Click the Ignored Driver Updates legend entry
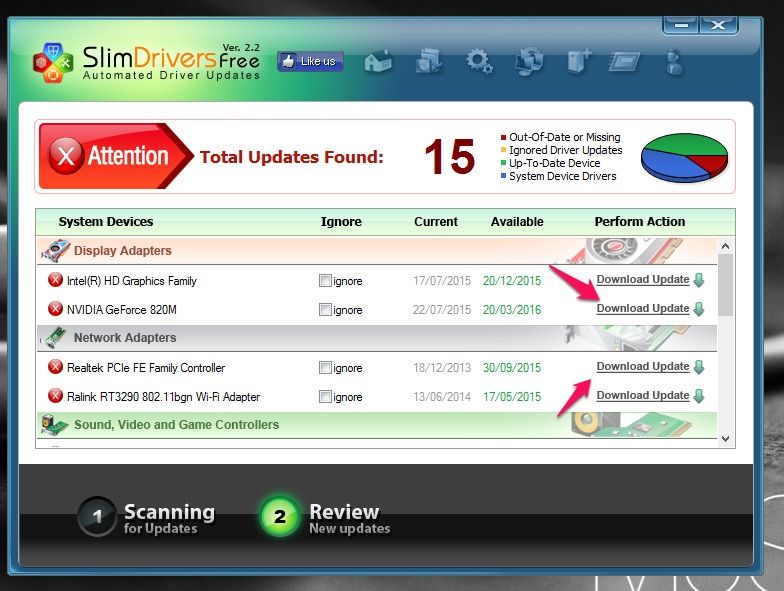This screenshot has height=591, width=784. click(x=562, y=150)
